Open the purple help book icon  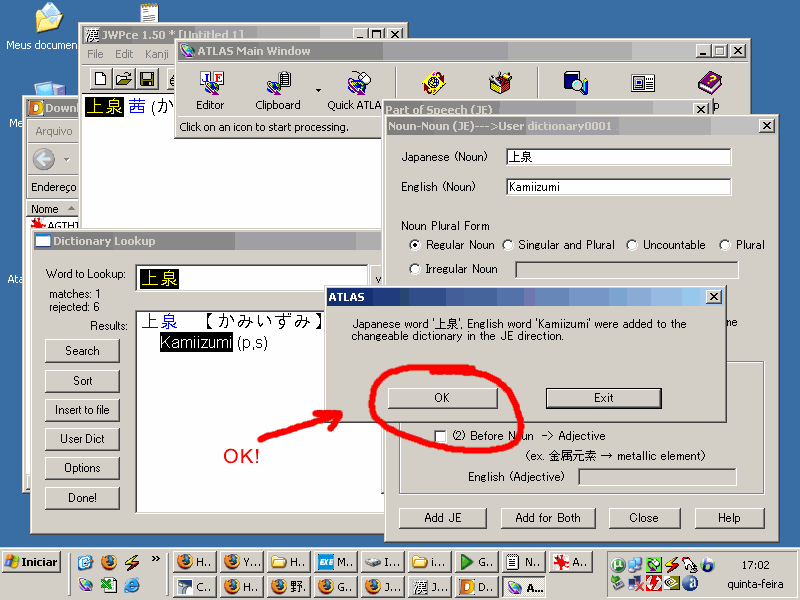(710, 83)
